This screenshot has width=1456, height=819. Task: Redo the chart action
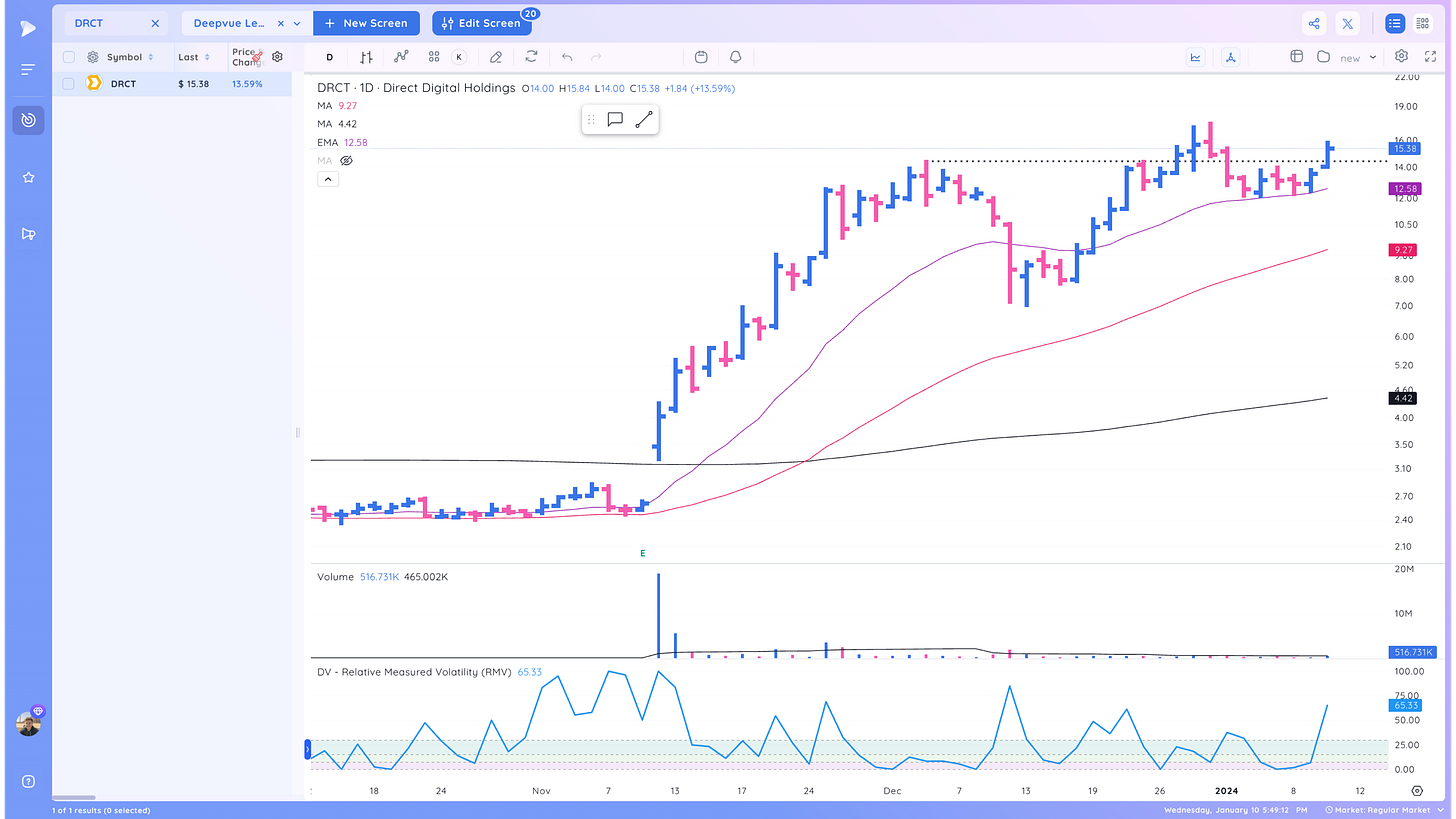pos(597,57)
